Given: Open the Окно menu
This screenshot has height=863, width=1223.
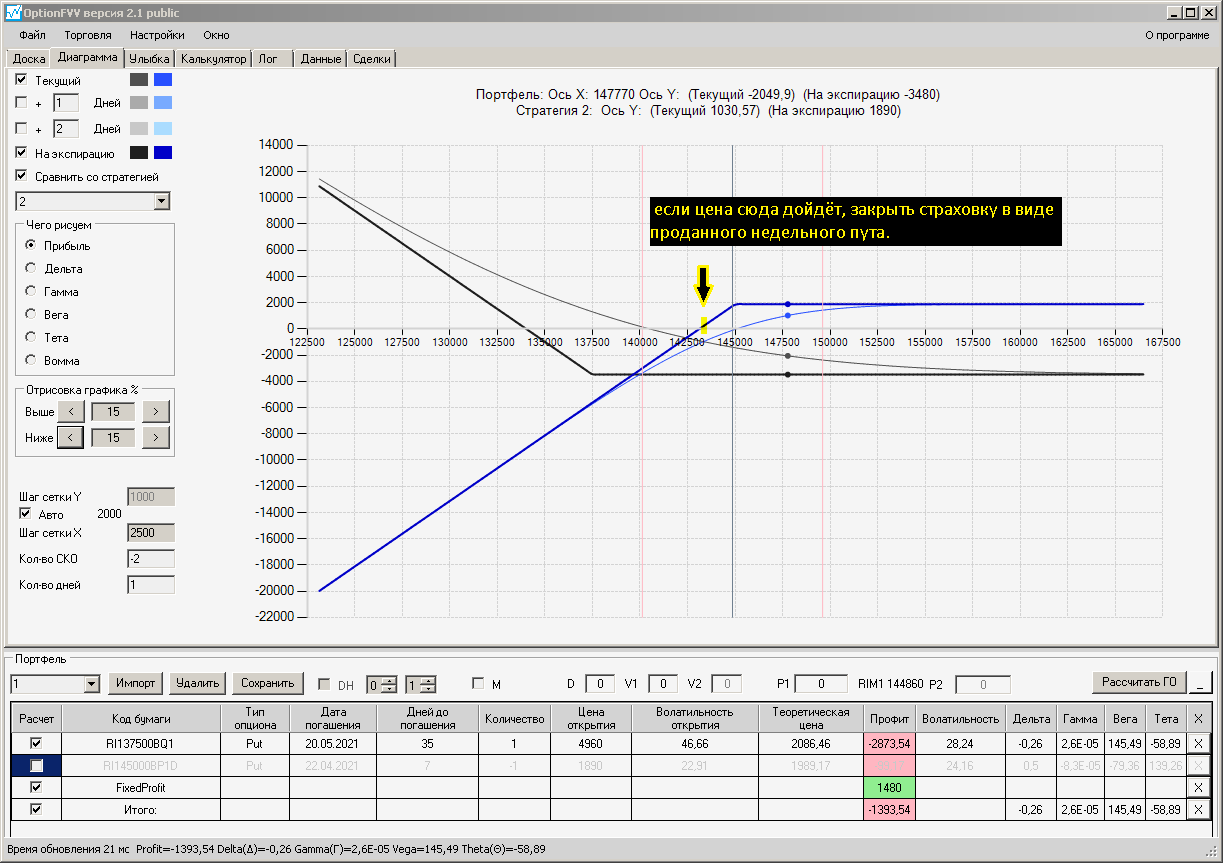Looking at the screenshot, I should (216, 35).
